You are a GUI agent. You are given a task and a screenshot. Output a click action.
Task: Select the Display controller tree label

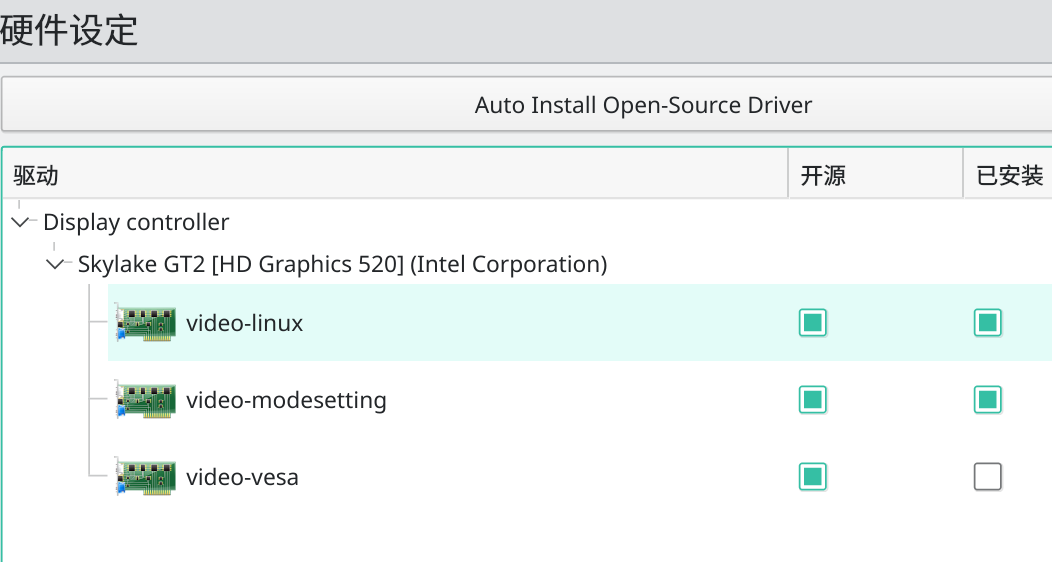coord(136,222)
